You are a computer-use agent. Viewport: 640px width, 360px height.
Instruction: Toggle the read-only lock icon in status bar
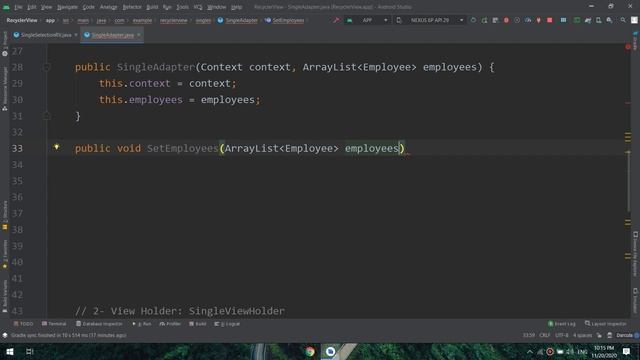tap(599, 335)
